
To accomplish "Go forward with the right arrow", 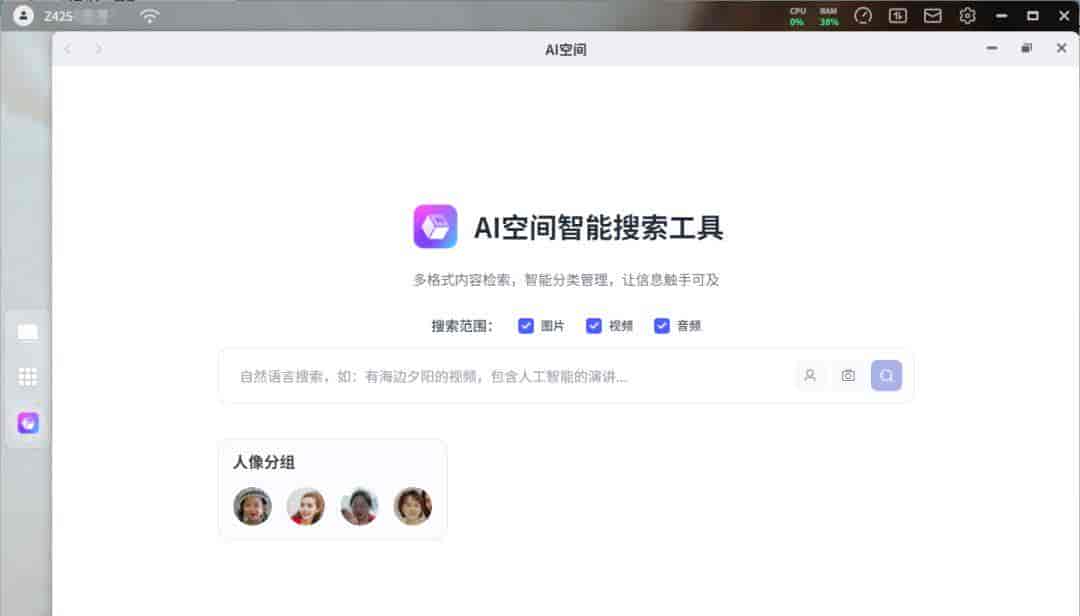I will pyautogui.click(x=98, y=49).
